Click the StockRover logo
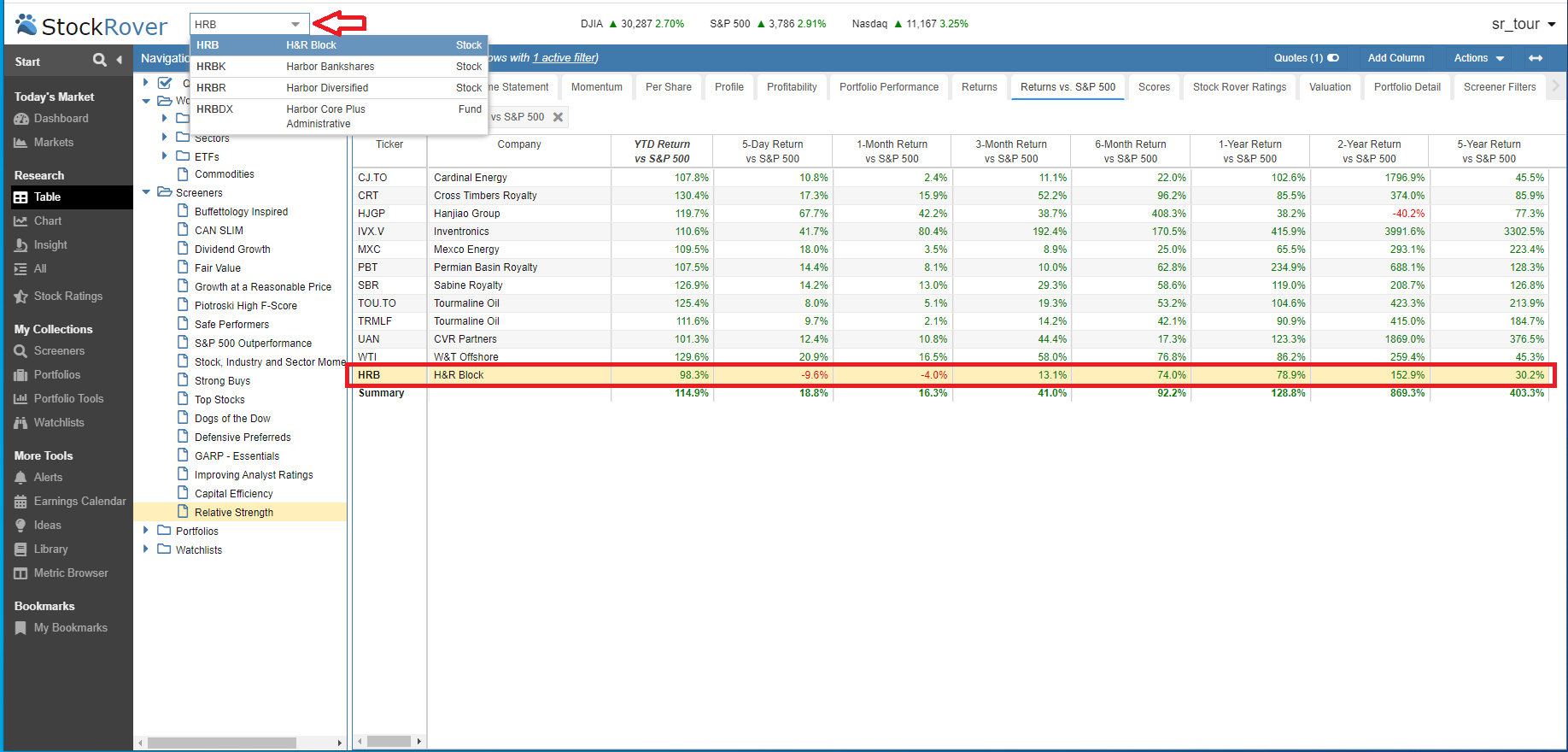1568x752 pixels. [91, 26]
